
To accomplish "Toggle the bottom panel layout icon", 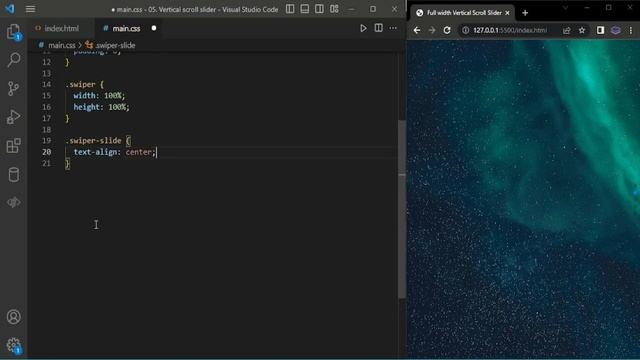I will 304,9.
